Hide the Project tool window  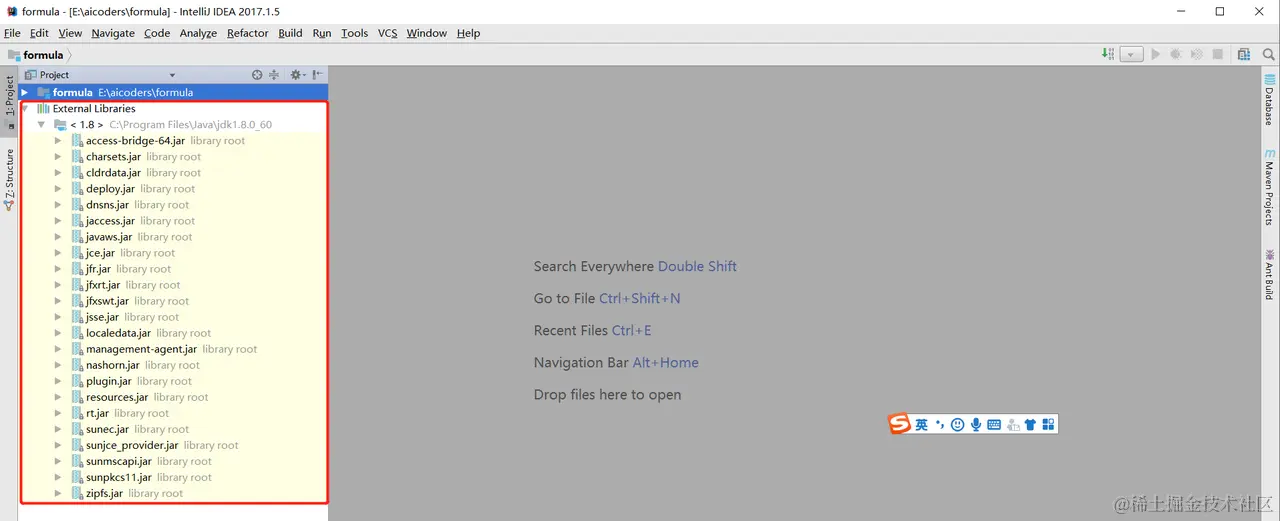(317, 75)
